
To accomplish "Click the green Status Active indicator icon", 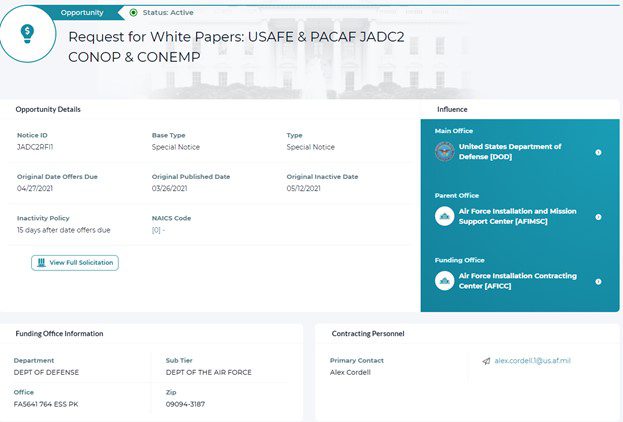I will pos(134,12).
